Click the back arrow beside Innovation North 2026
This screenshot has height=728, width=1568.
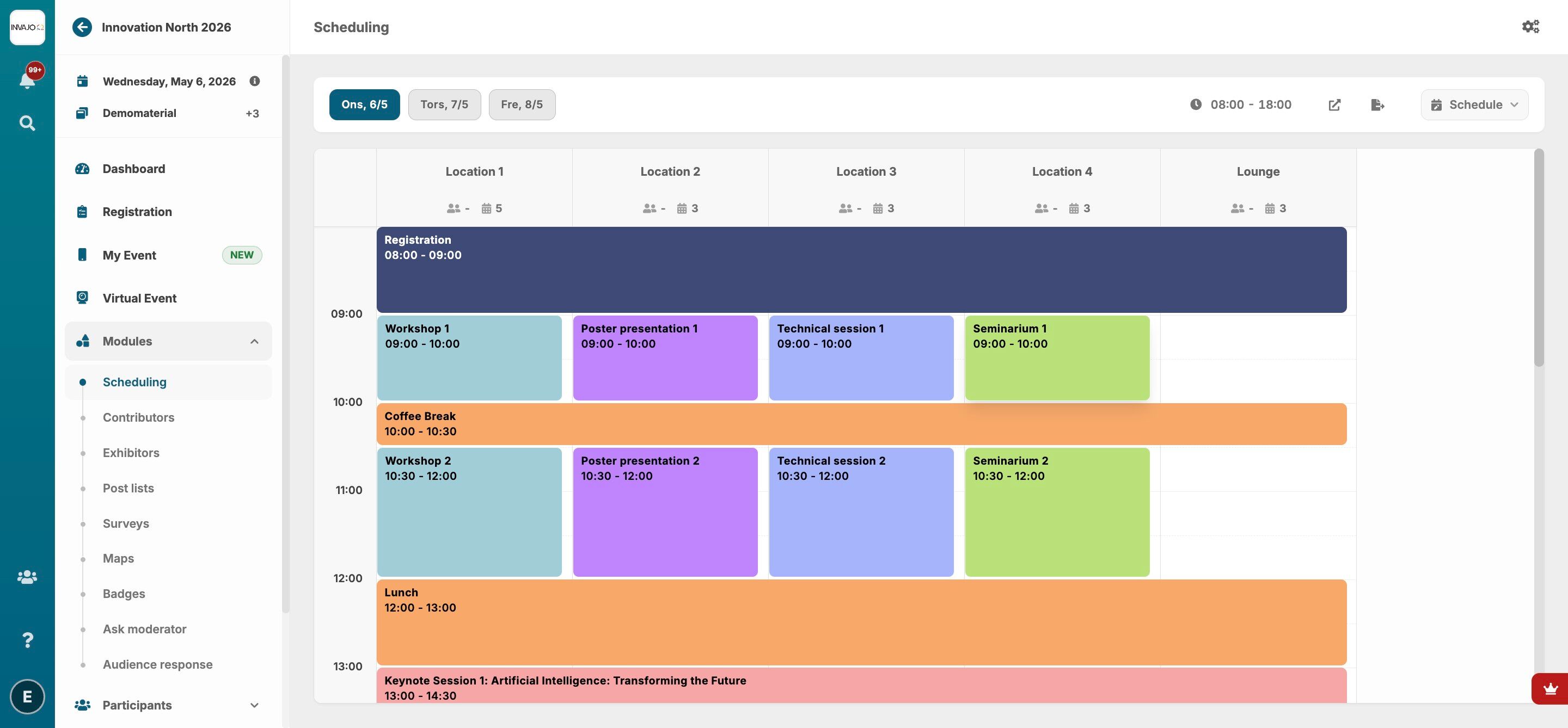82,27
